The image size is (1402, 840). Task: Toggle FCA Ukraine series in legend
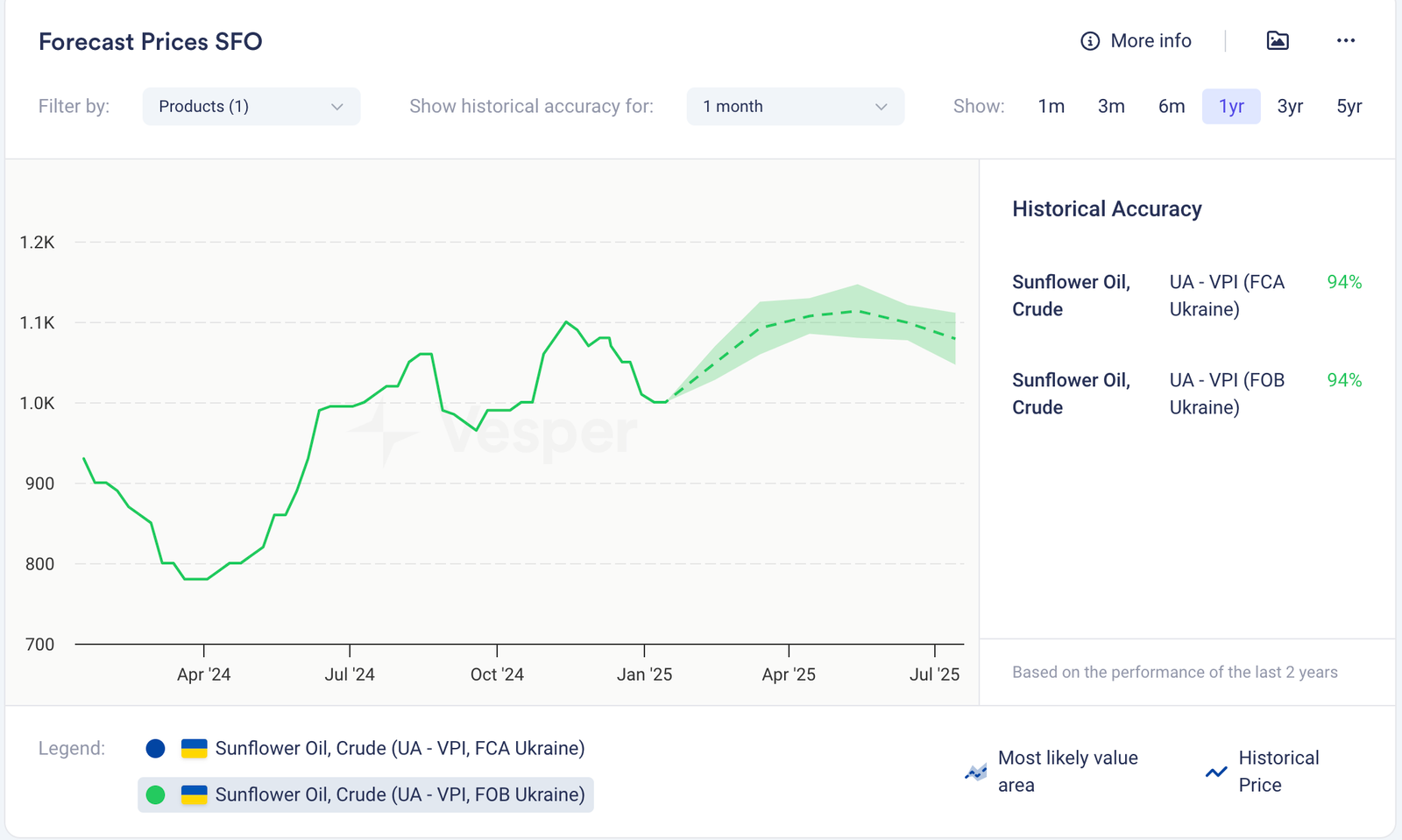tap(400, 748)
